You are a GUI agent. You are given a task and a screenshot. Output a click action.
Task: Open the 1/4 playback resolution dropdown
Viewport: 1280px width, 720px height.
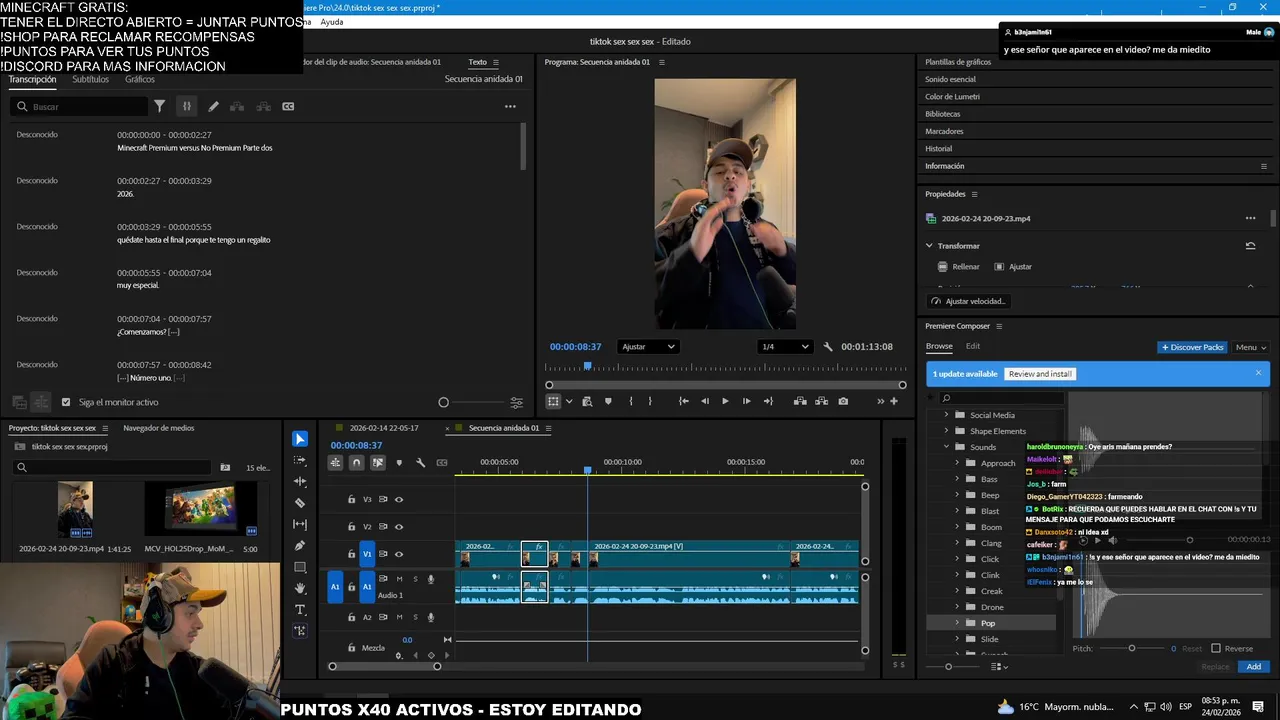pos(784,347)
